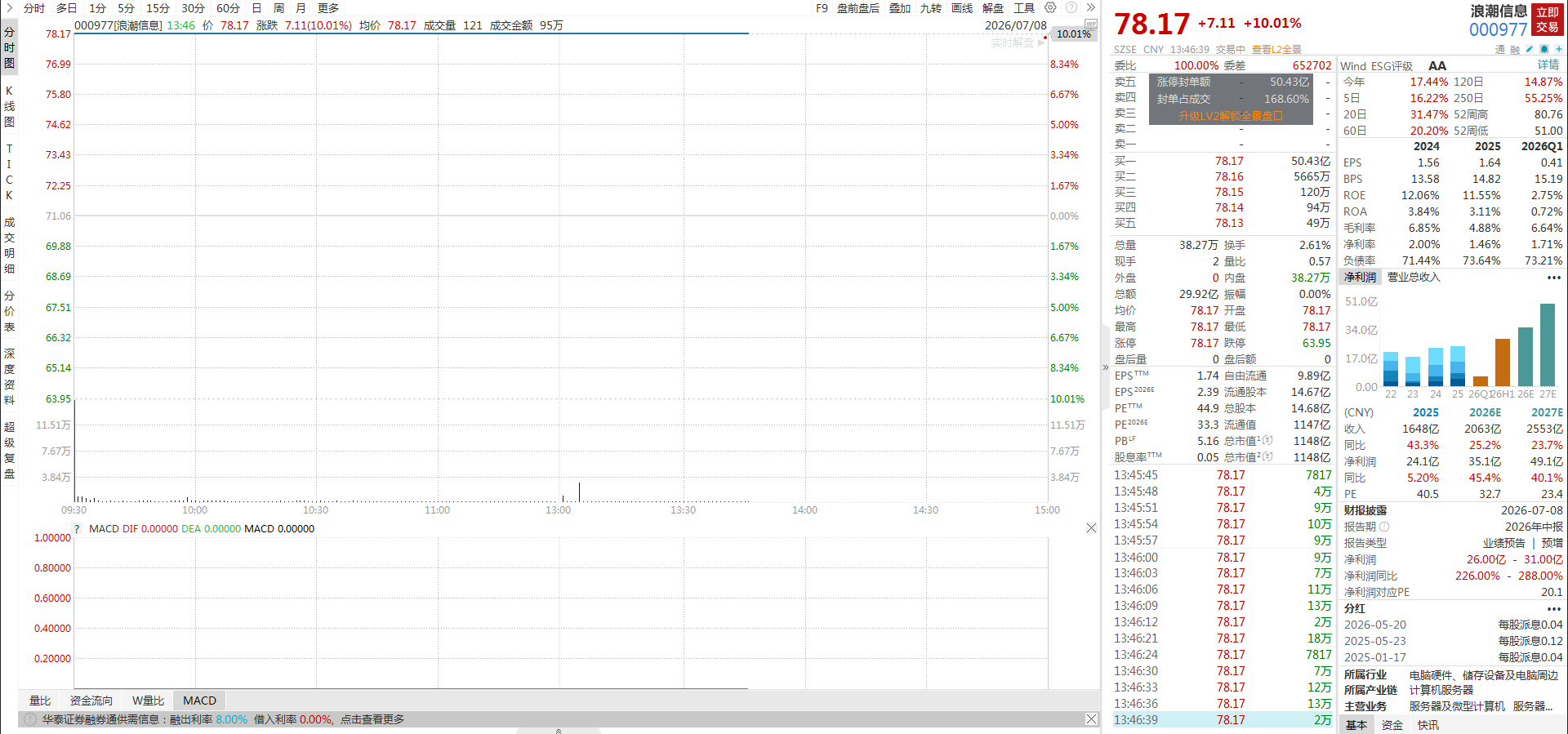Switch to the 量比 indicator tab

point(40,701)
